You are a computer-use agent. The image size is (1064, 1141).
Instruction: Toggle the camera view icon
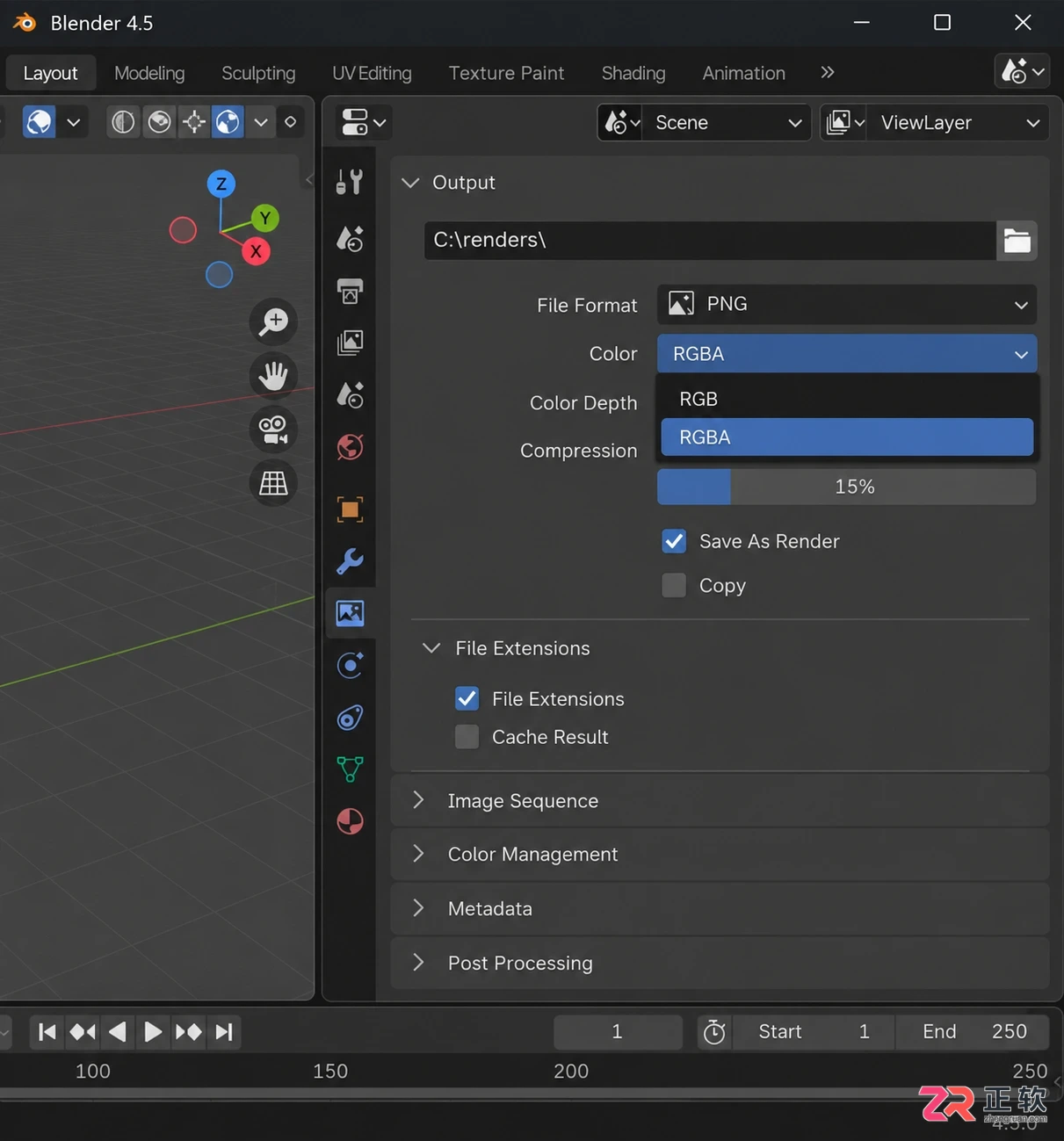coord(273,430)
